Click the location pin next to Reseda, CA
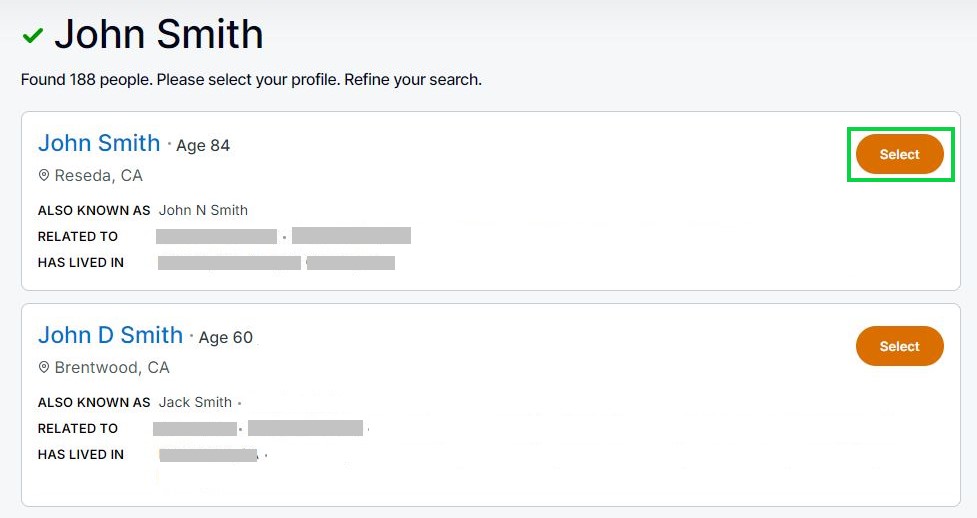This screenshot has height=518, width=977. [44, 176]
